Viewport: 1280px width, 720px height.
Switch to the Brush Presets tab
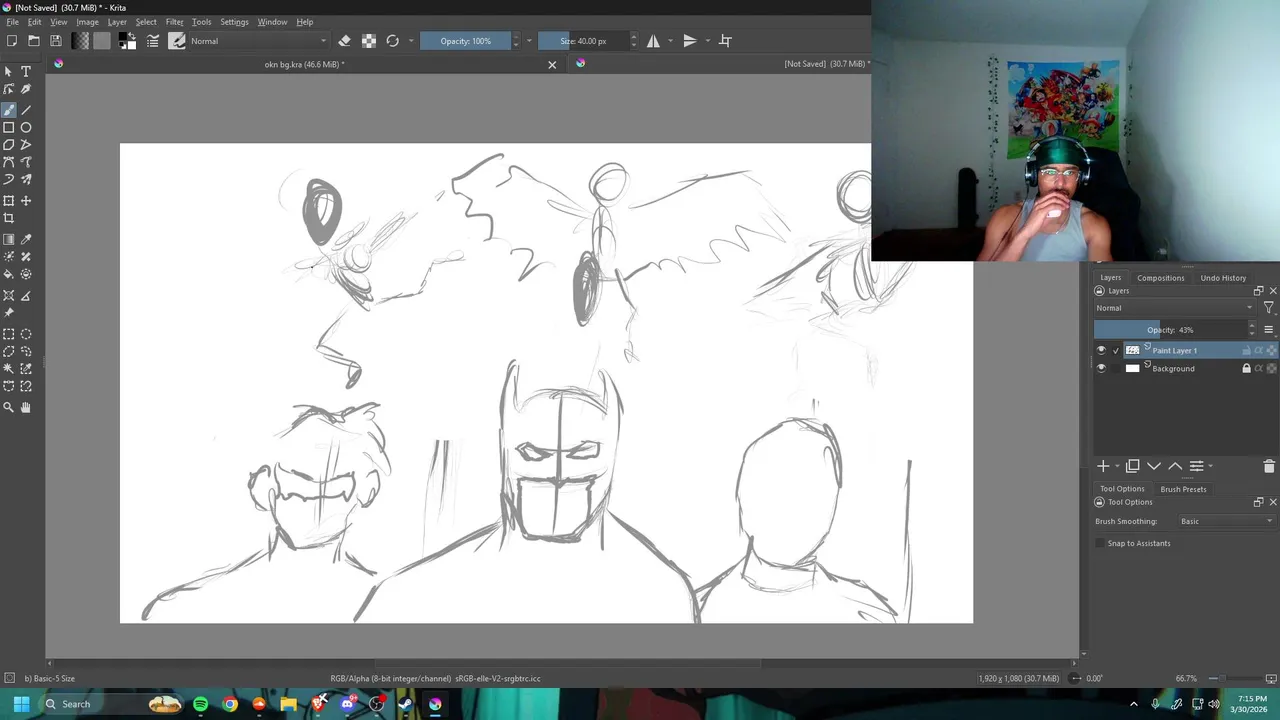1183,489
